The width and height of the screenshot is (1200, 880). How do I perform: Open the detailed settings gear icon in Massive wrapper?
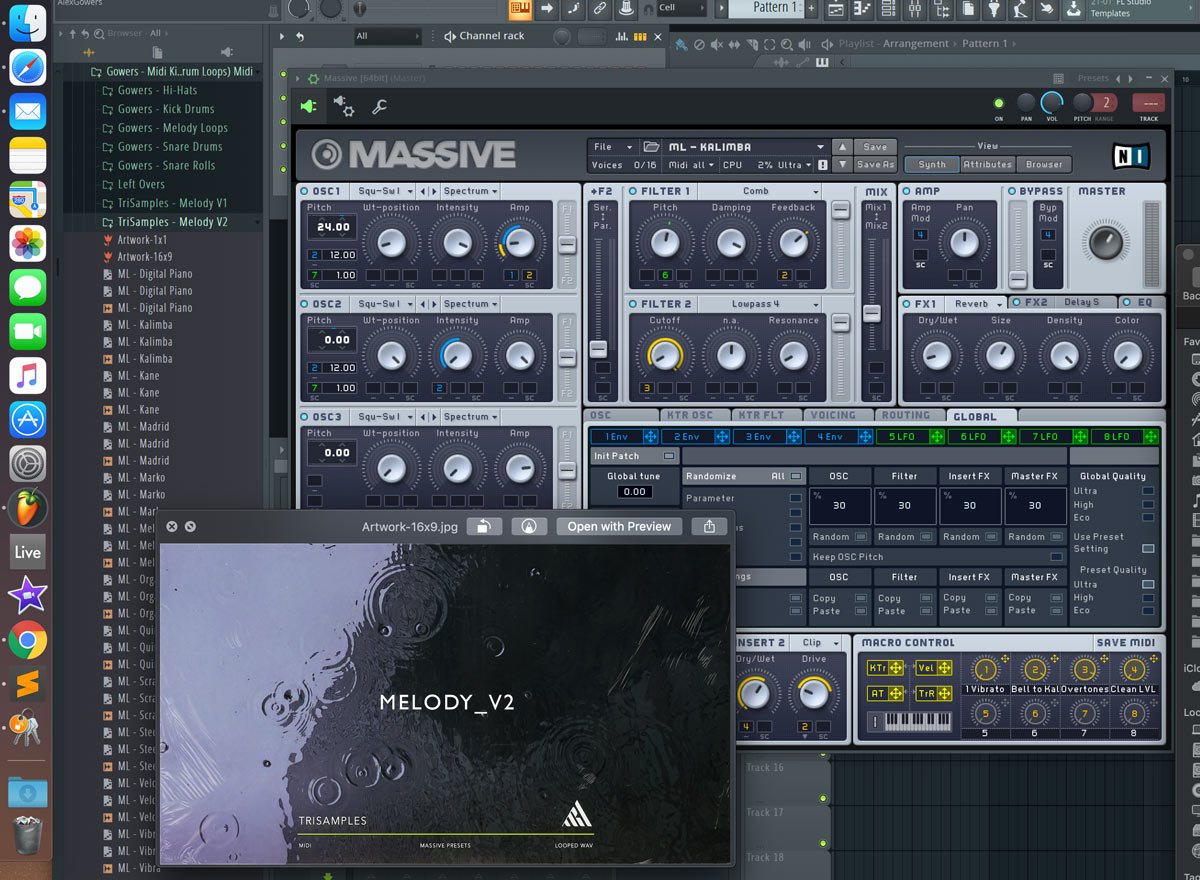coord(344,106)
